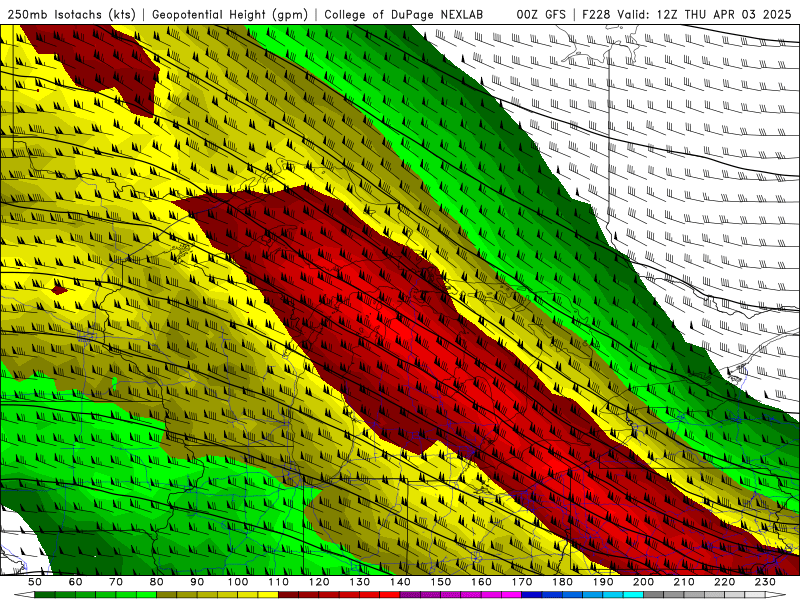
Task: Select the dark gray swatch starting at 200 kts
Action: (x=654, y=595)
